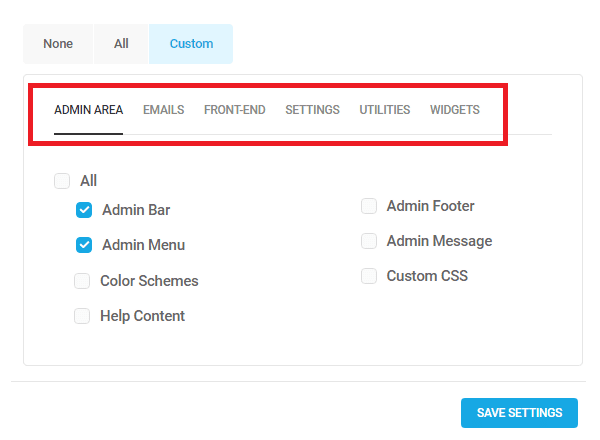Select the None option button
The width and height of the screenshot is (600, 440).
(x=58, y=44)
